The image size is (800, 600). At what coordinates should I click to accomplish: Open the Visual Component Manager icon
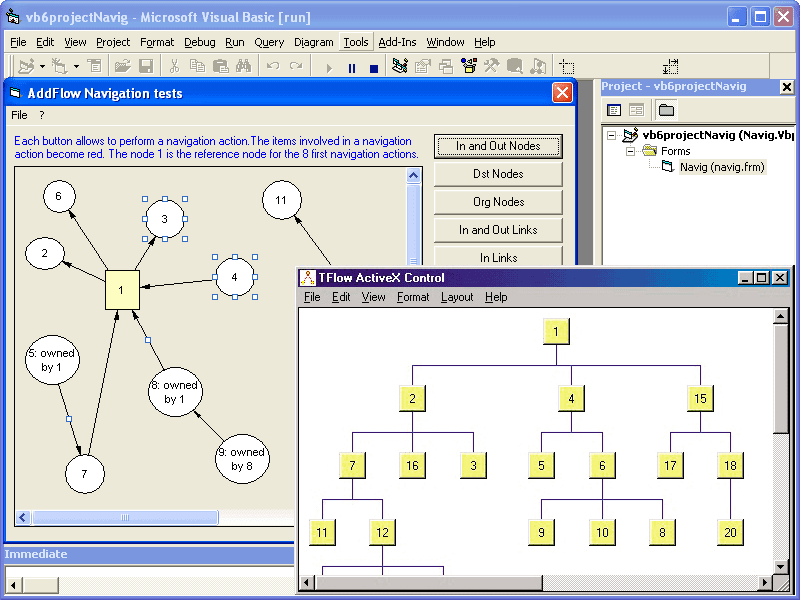click(x=538, y=66)
